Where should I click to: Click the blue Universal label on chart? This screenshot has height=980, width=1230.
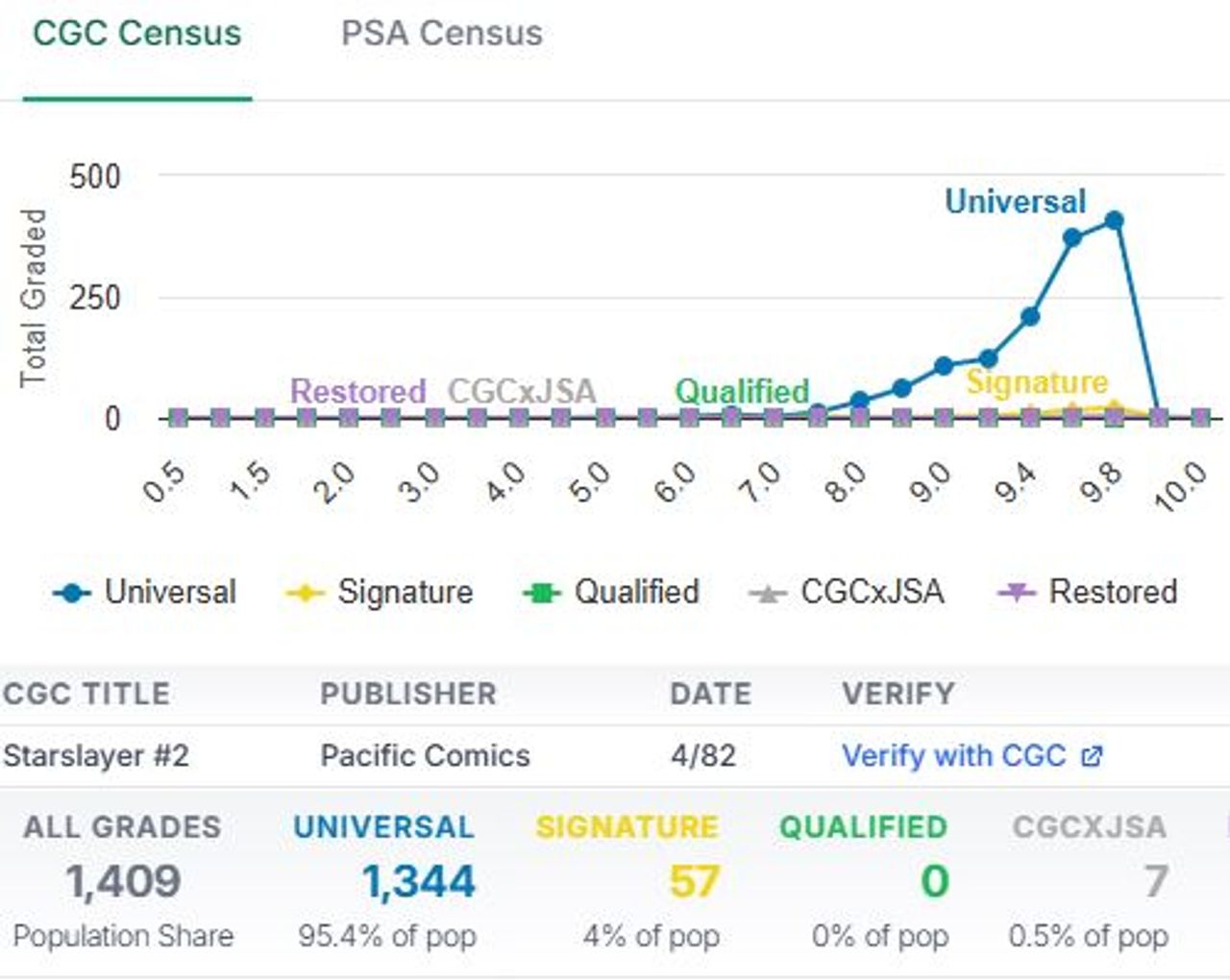click(1015, 202)
